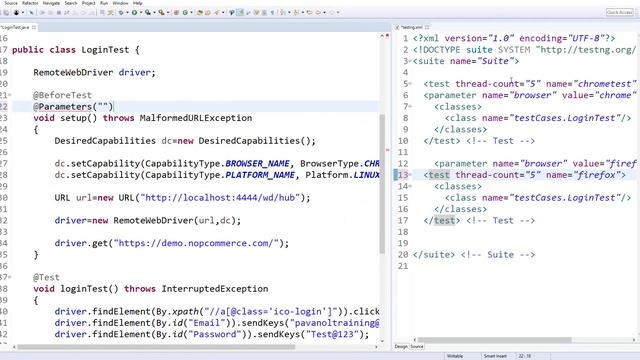Close the LoginTest.java editor tab
The height and width of the screenshot is (360, 640).
(34, 27)
